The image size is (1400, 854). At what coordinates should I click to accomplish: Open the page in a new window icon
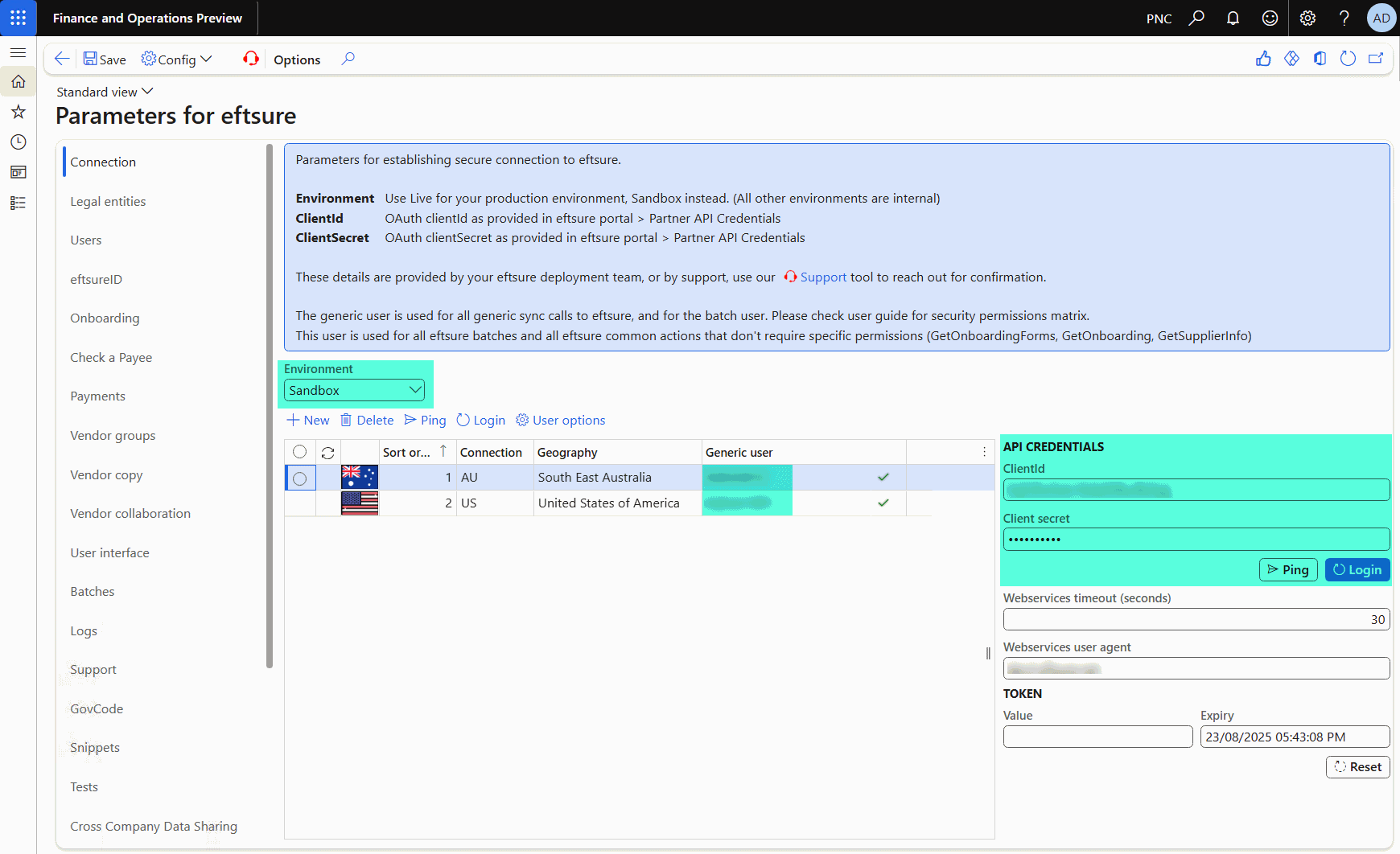click(1376, 59)
